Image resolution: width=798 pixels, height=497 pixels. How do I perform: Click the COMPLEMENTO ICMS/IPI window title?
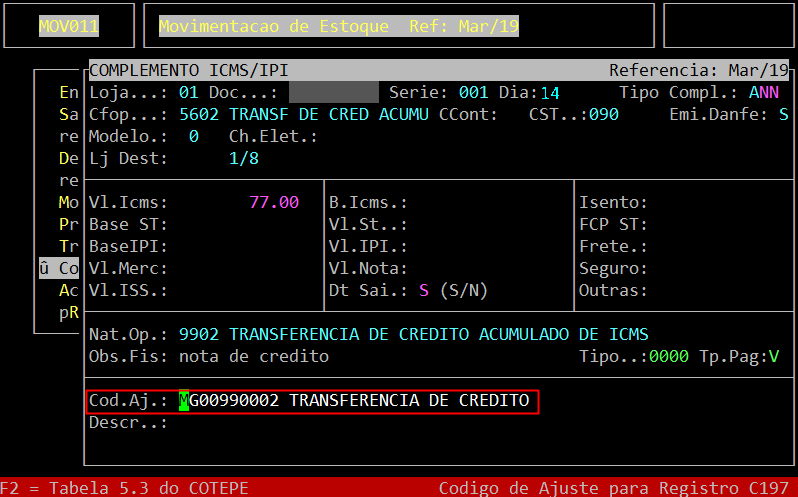pos(189,70)
